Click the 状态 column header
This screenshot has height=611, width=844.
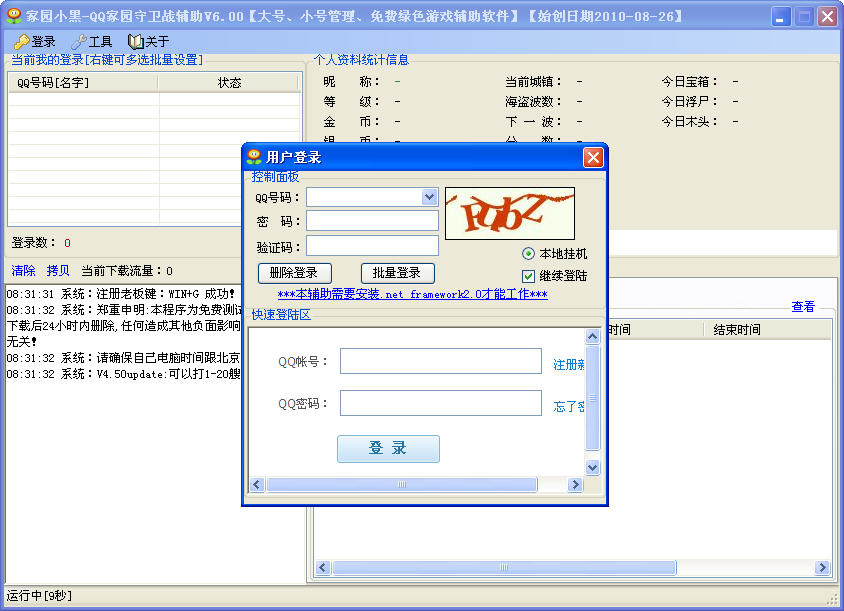[x=228, y=82]
